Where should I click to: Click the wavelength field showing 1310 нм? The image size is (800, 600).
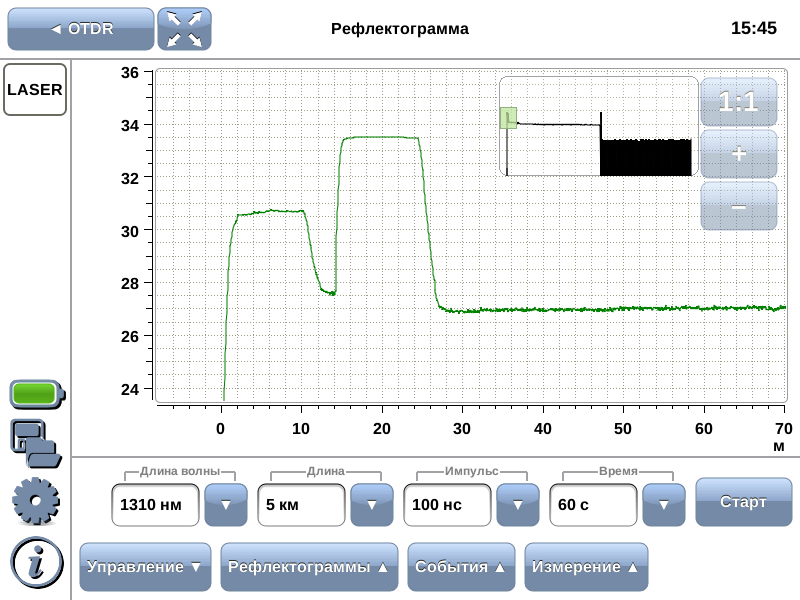click(x=155, y=505)
